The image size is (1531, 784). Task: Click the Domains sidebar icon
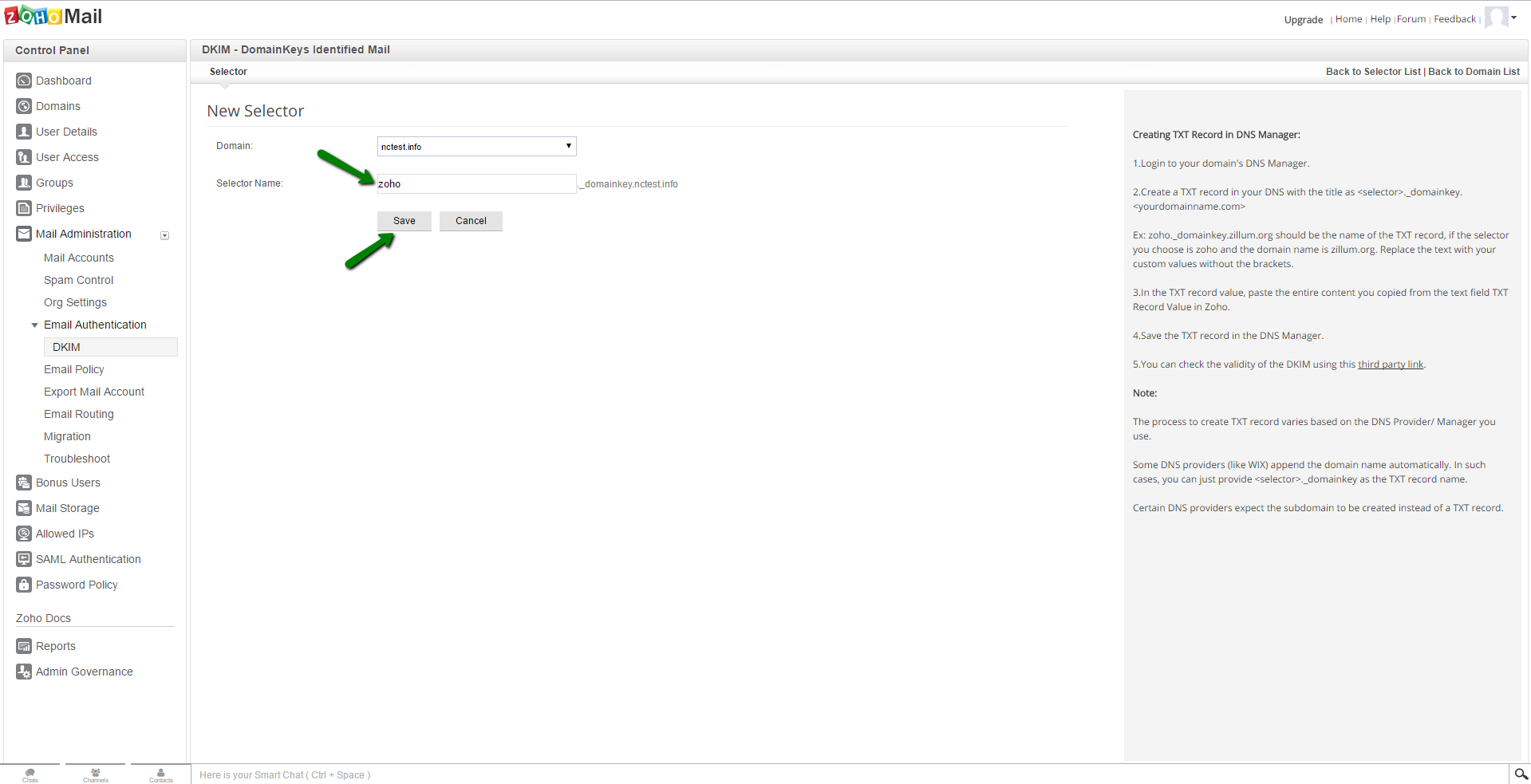(x=24, y=106)
